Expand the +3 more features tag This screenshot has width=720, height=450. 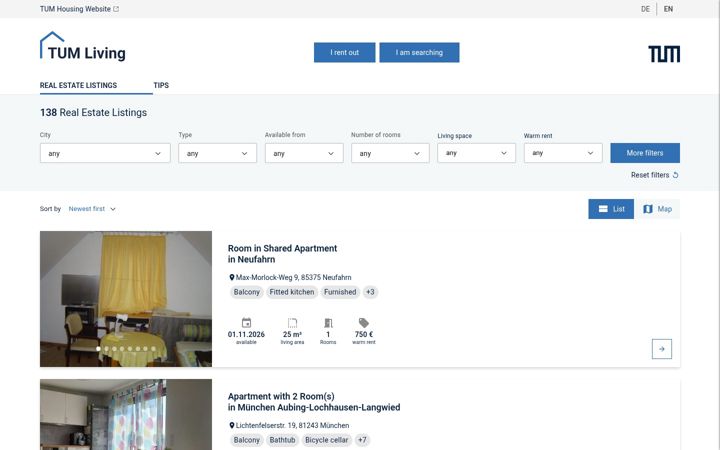click(370, 292)
